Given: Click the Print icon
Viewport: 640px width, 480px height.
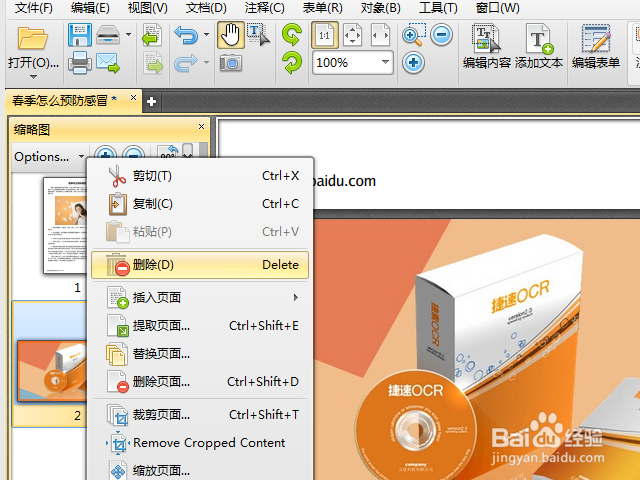Looking at the screenshot, I should 80,63.
